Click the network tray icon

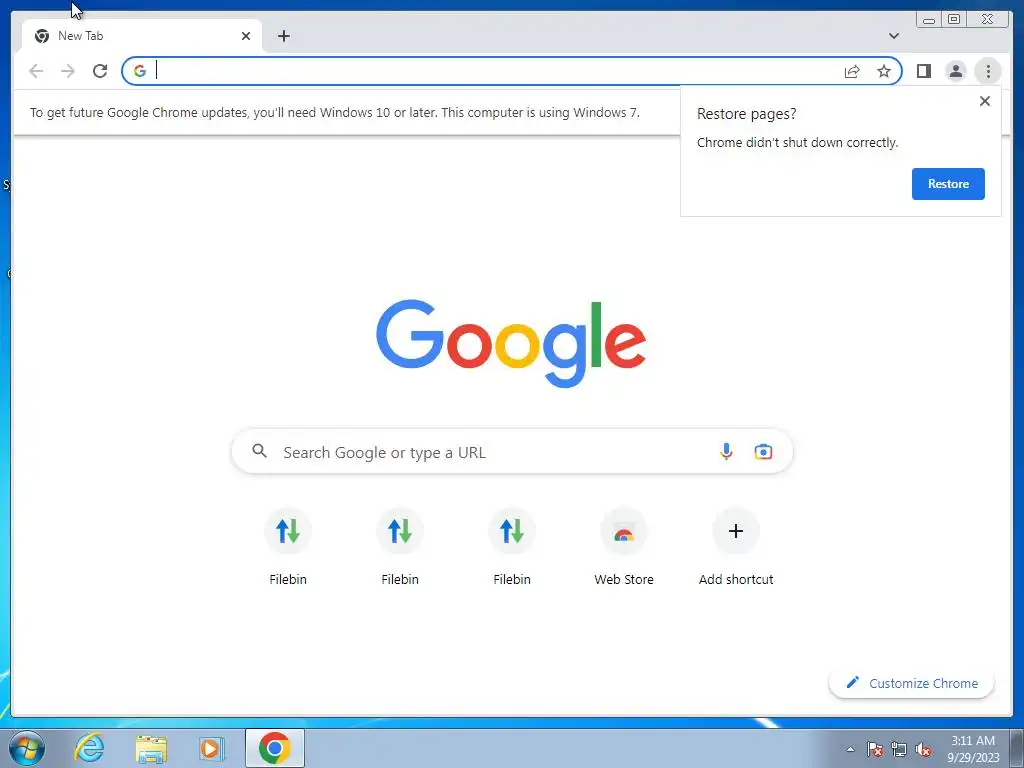coord(899,749)
